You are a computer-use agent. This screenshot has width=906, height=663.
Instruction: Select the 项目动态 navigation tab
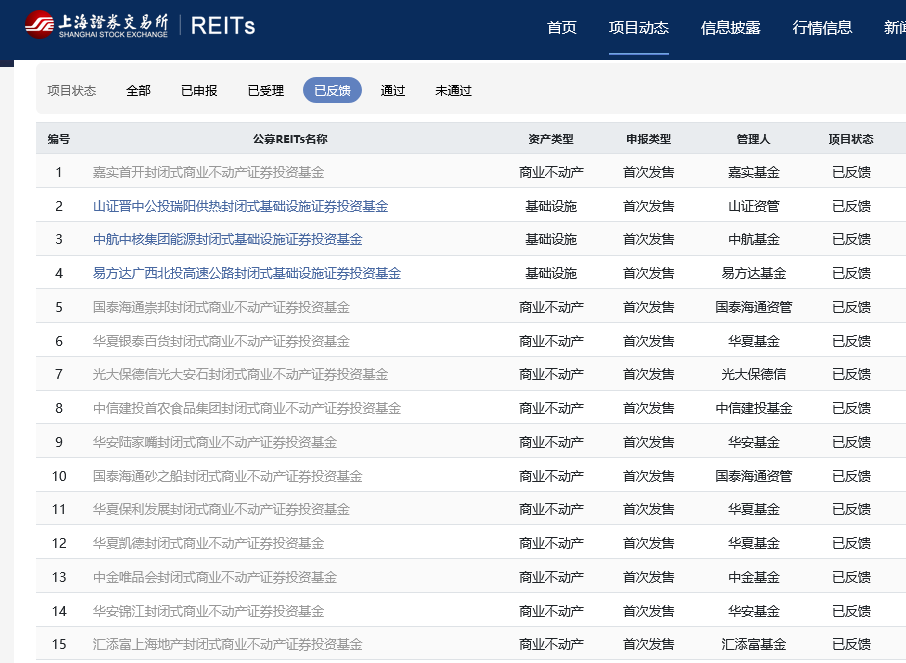point(638,27)
